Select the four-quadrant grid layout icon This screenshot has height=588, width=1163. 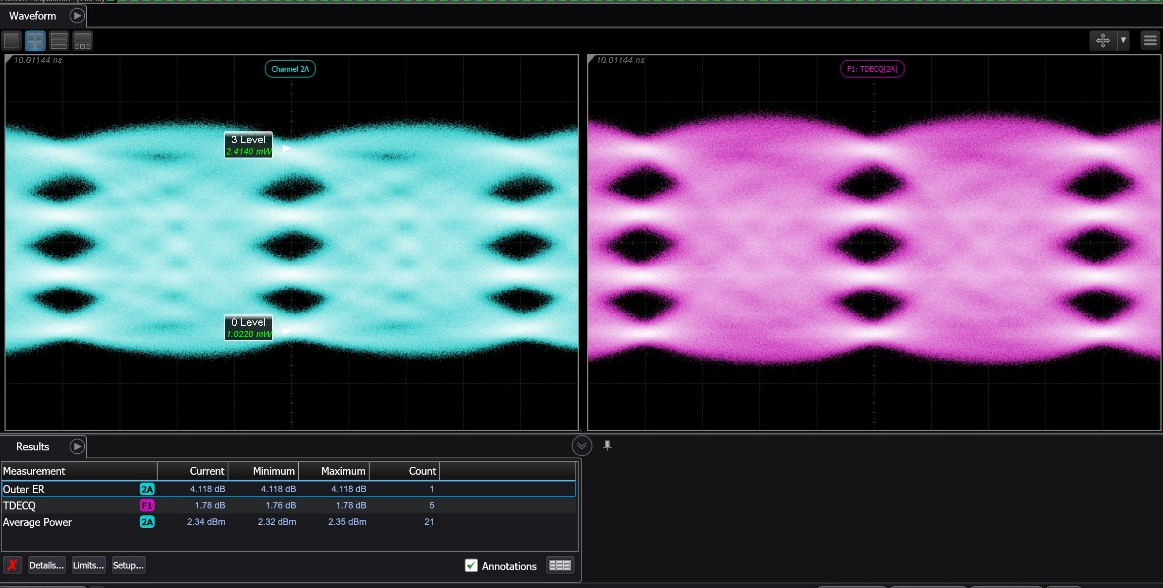(35, 41)
